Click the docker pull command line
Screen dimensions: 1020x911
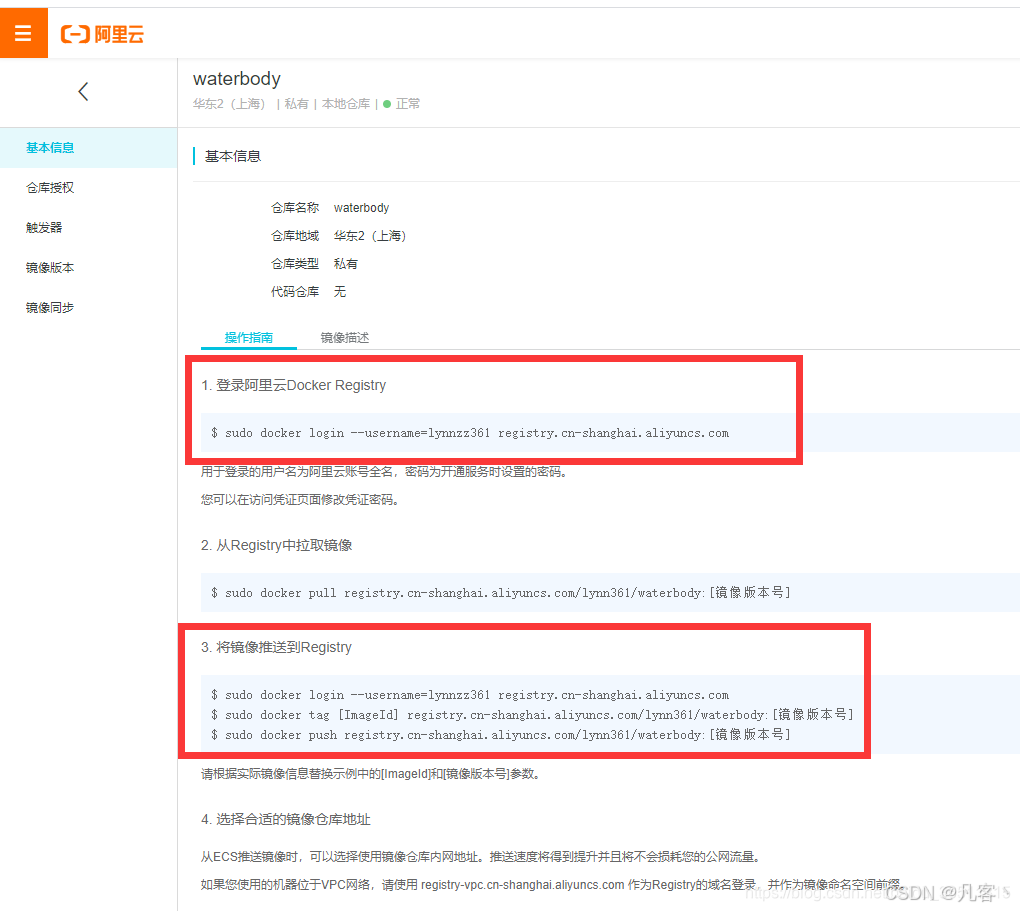500,593
